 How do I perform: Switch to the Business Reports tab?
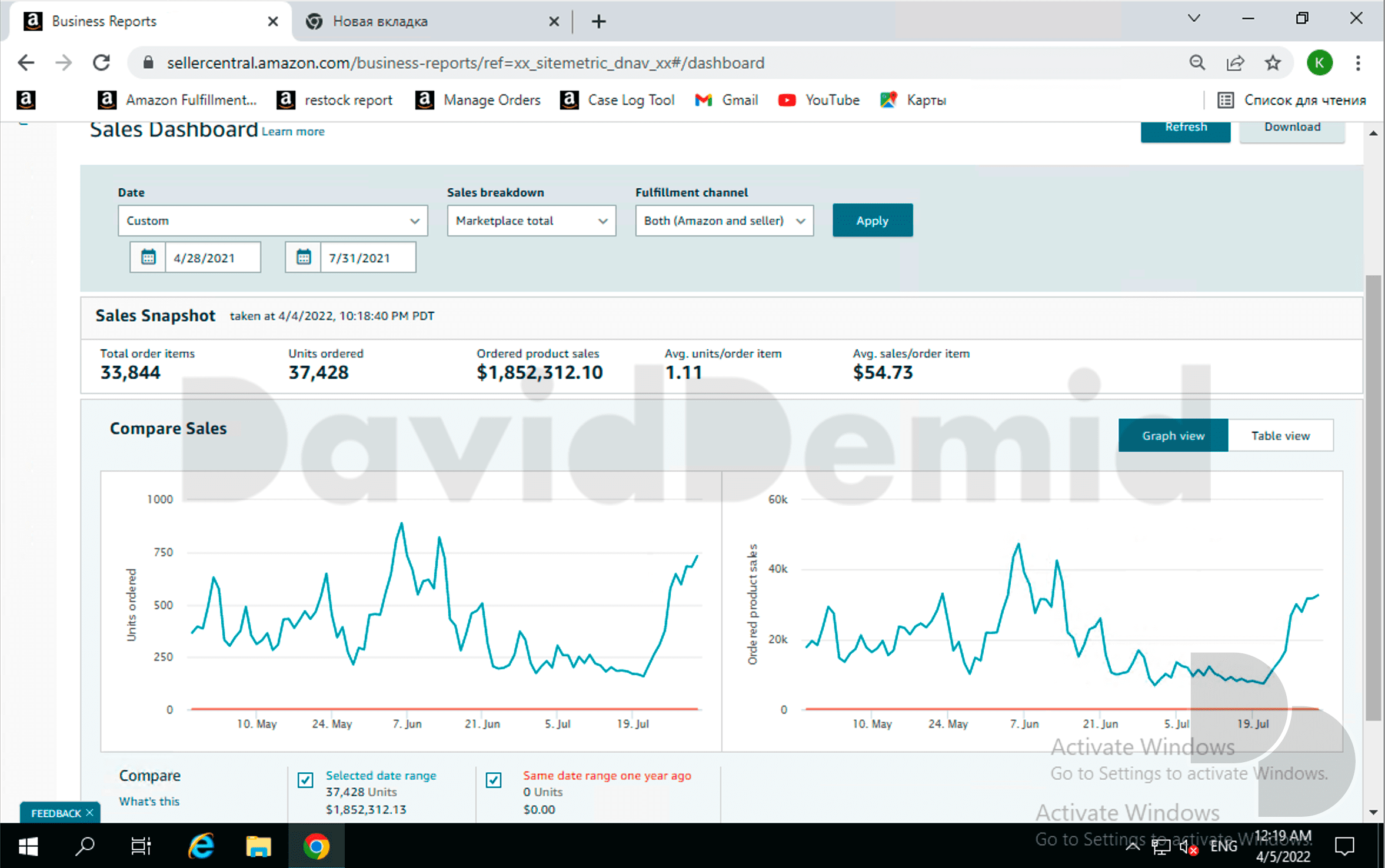pos(150,21)
